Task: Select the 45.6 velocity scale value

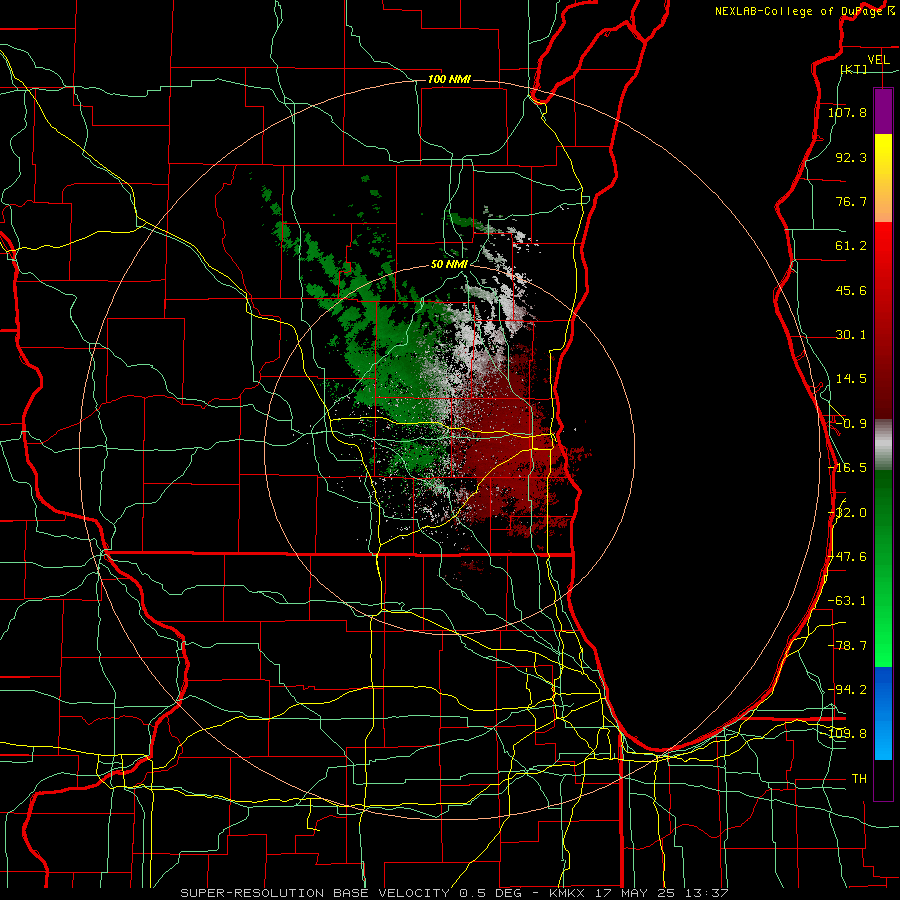Action: (851, 290)
